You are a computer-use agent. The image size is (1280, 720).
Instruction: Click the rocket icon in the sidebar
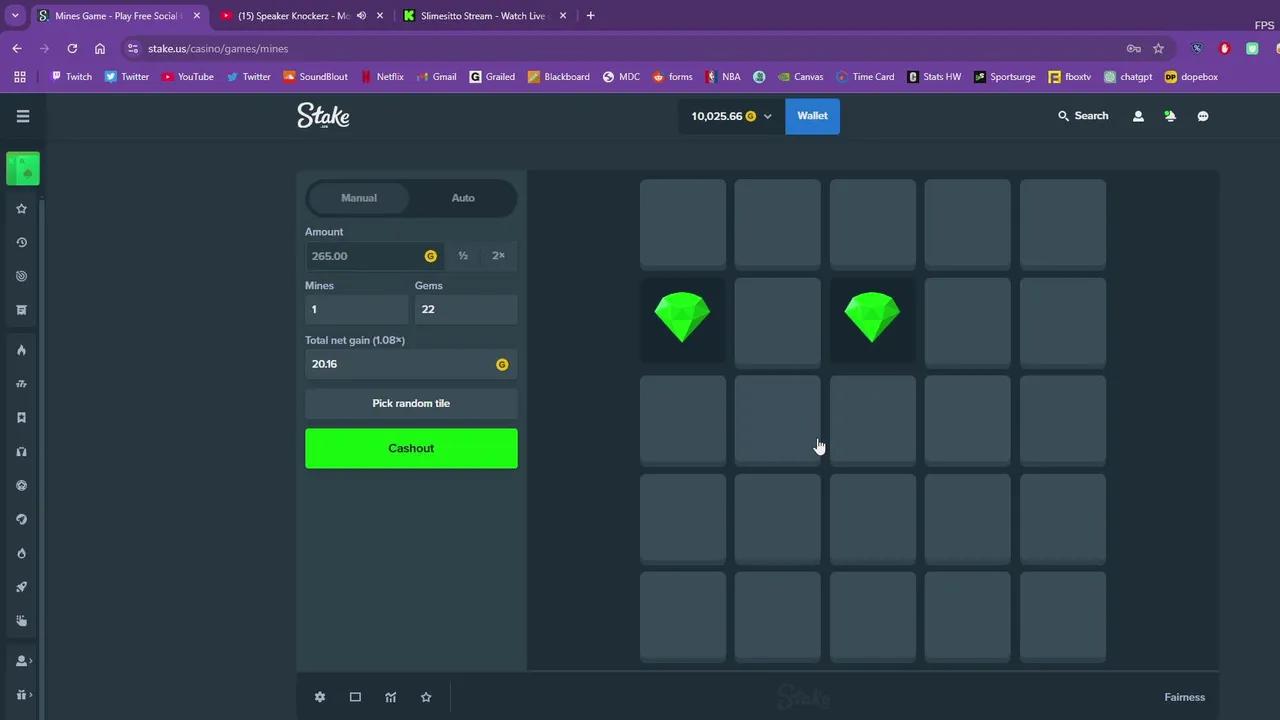pyautogui.click(x=21, y=587)
